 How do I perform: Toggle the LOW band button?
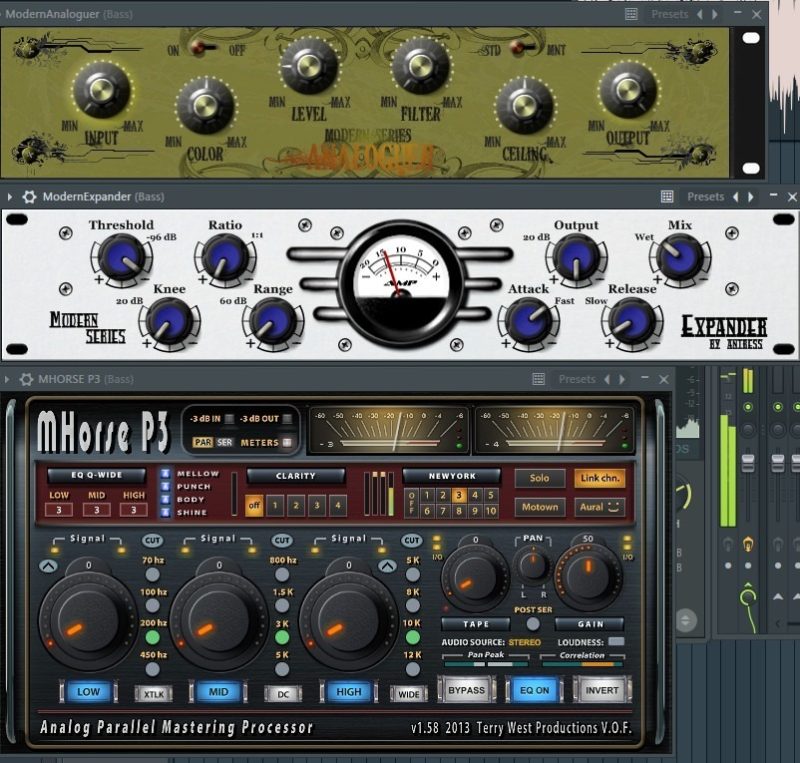[88, 692]
